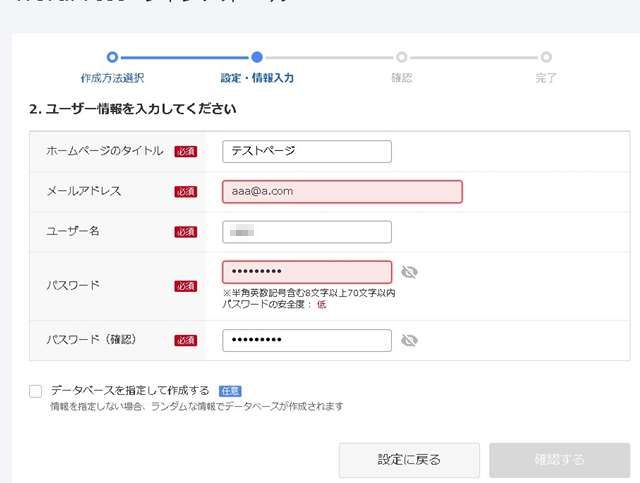This screenshot has height=483, width=640.
Task: Click the 必須 badge beside ユーザー名
Action: [185, 232]
